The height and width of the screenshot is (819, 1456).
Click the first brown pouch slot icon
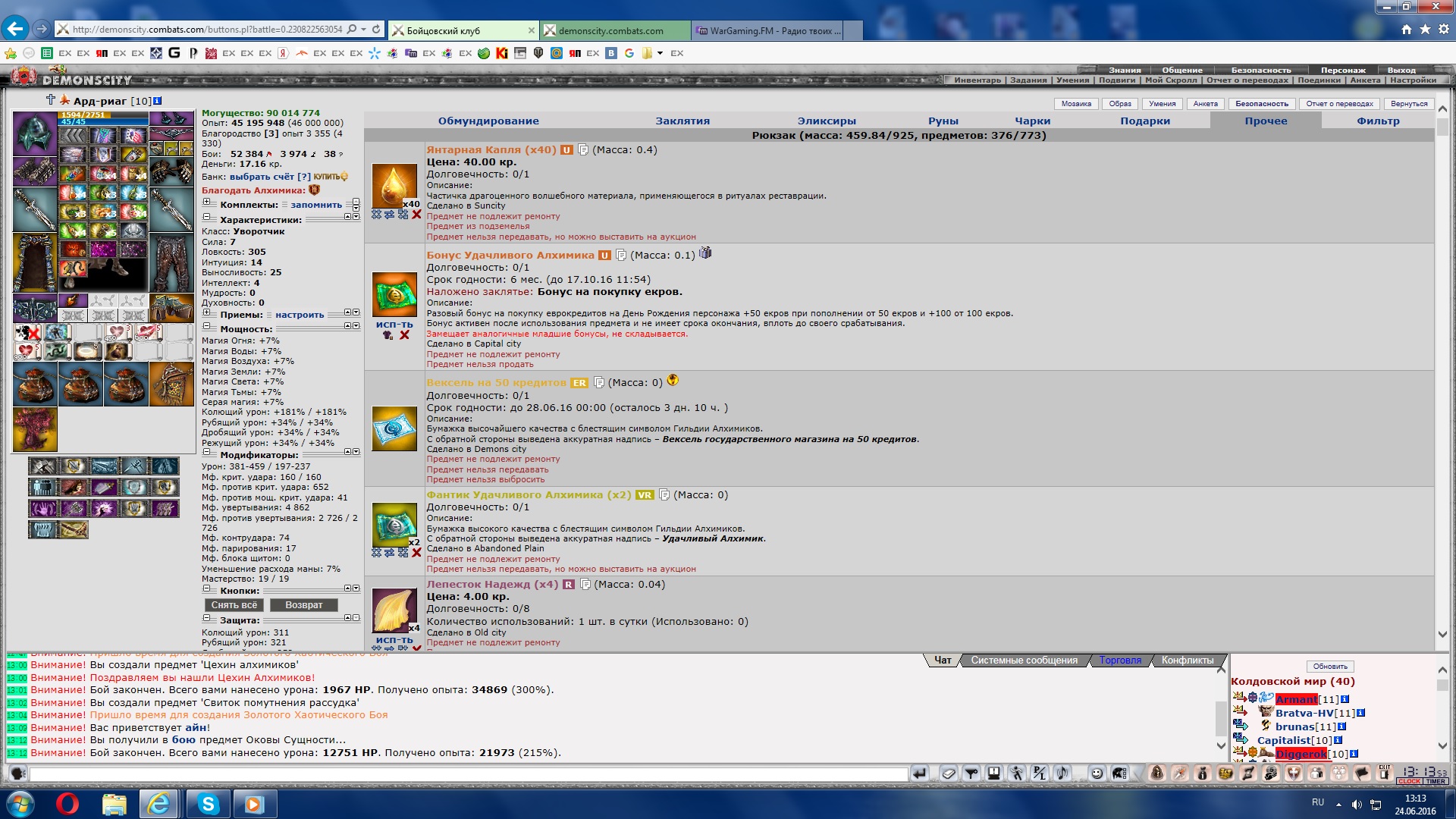[x=34, y=384]
